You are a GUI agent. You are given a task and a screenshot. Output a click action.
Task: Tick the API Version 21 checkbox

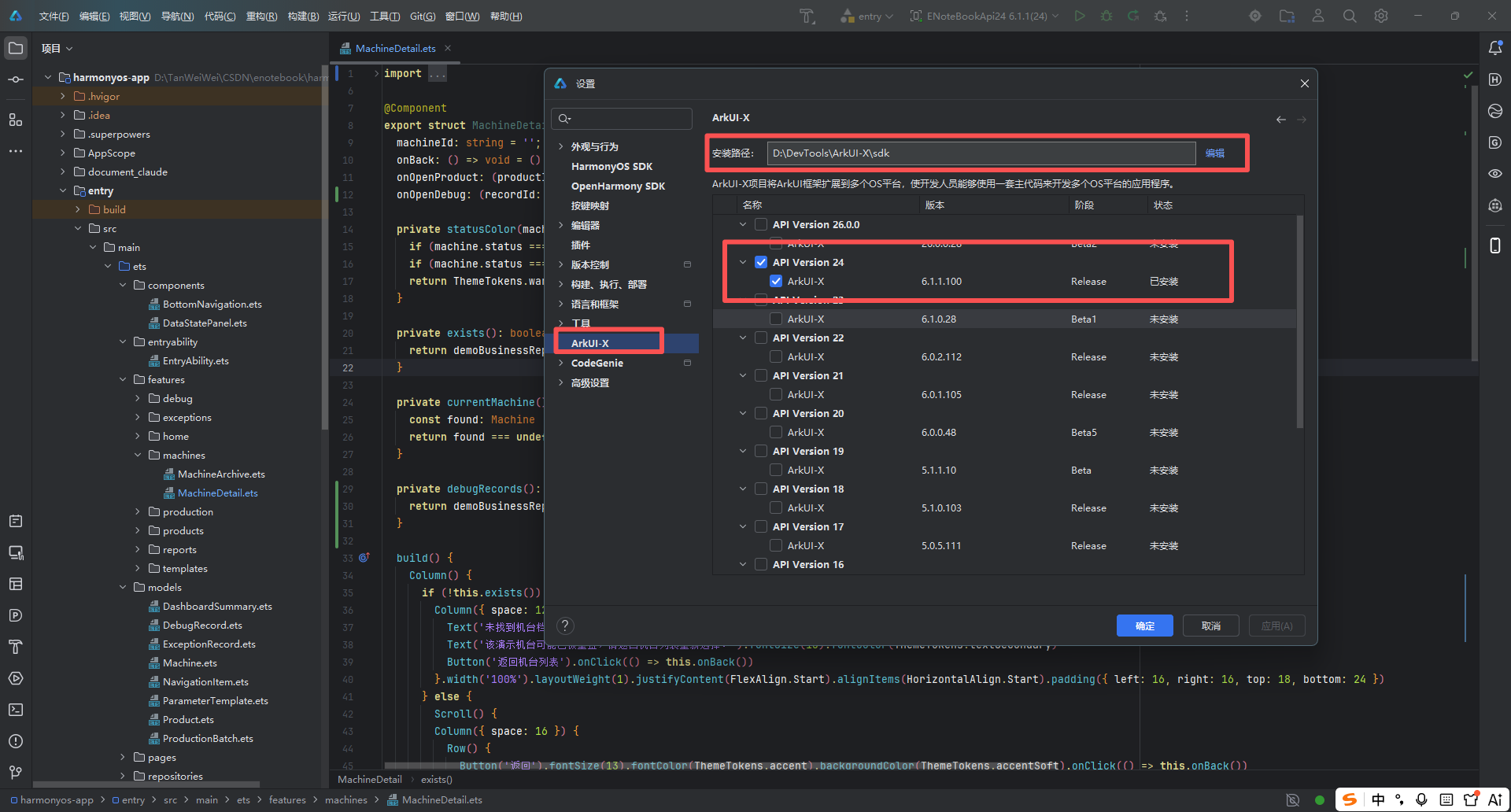click(x=761, y=375)
